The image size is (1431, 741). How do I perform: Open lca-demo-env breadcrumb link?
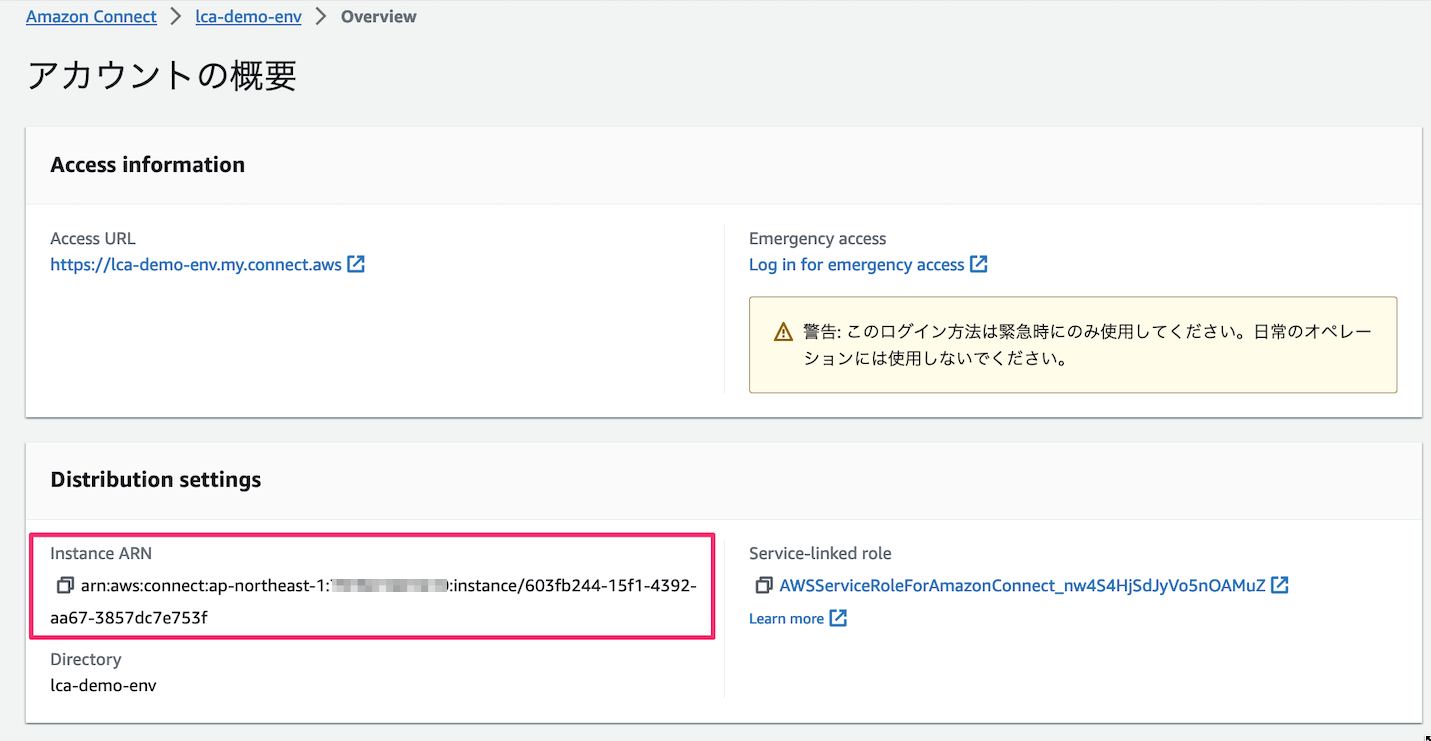(248, 17)
